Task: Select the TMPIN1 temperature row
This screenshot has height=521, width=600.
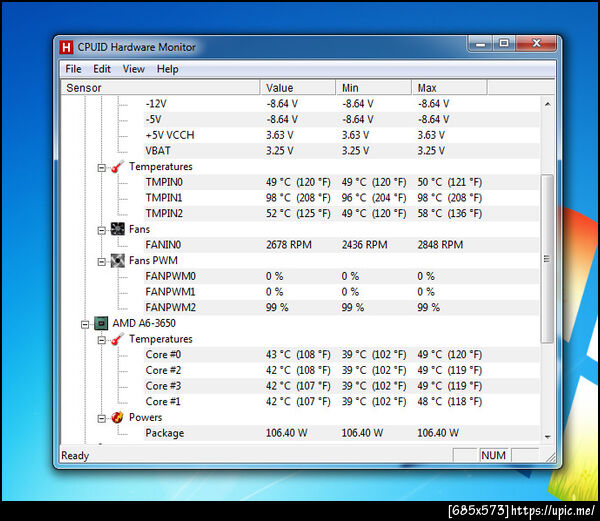Action: (x=342, y=198)
